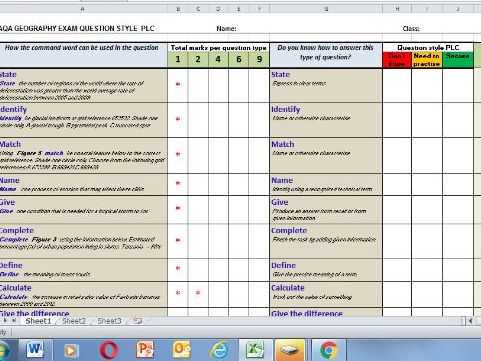The height and width of the screenshot is (361, 481).
Task: Switch to the Sheet3 tab
Action: pyautogui.click(x=109, y=321)
